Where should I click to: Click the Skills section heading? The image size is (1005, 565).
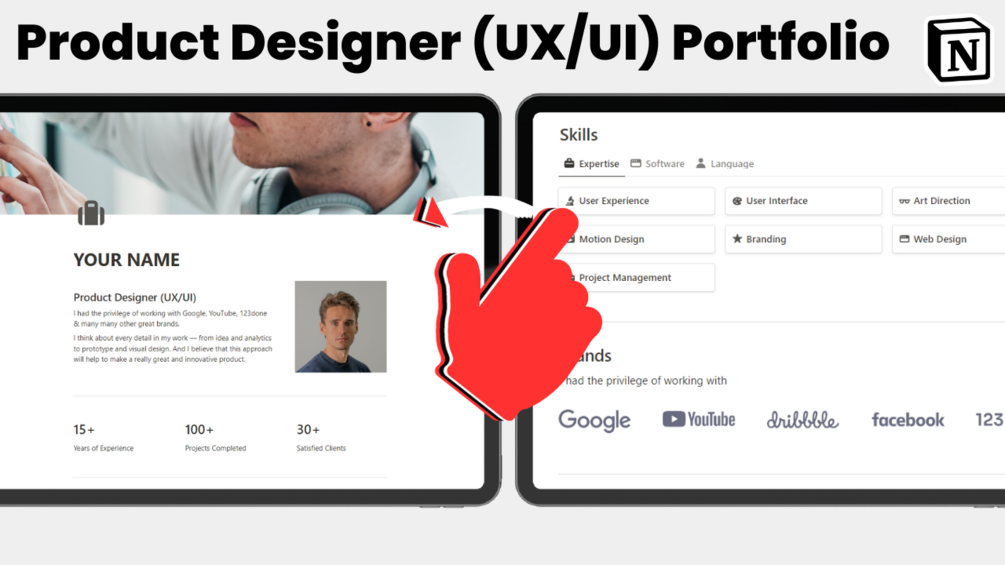point(578,135)
